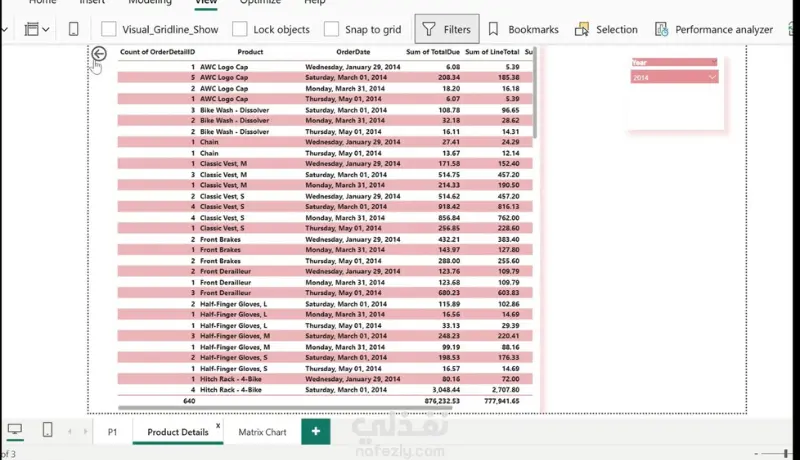
Task: Expand the Year slicer header chevron
Action: 714,62
